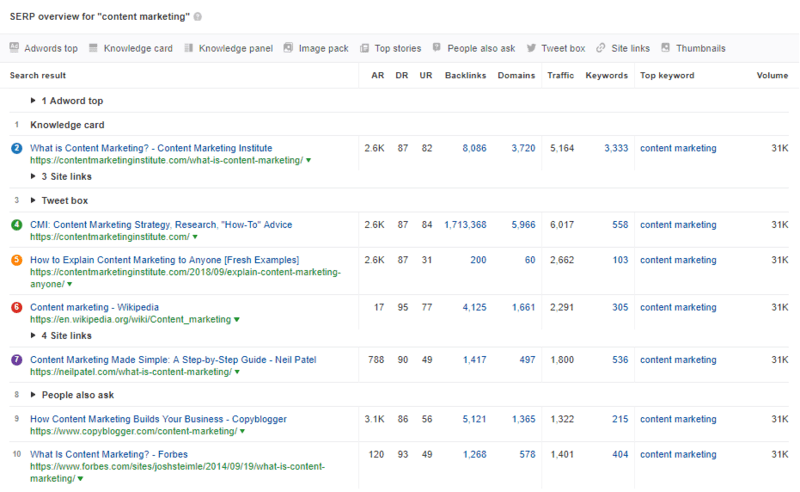
Task: Click backlinks value 1,268 for Forbes
Action: tap(474, 454)
